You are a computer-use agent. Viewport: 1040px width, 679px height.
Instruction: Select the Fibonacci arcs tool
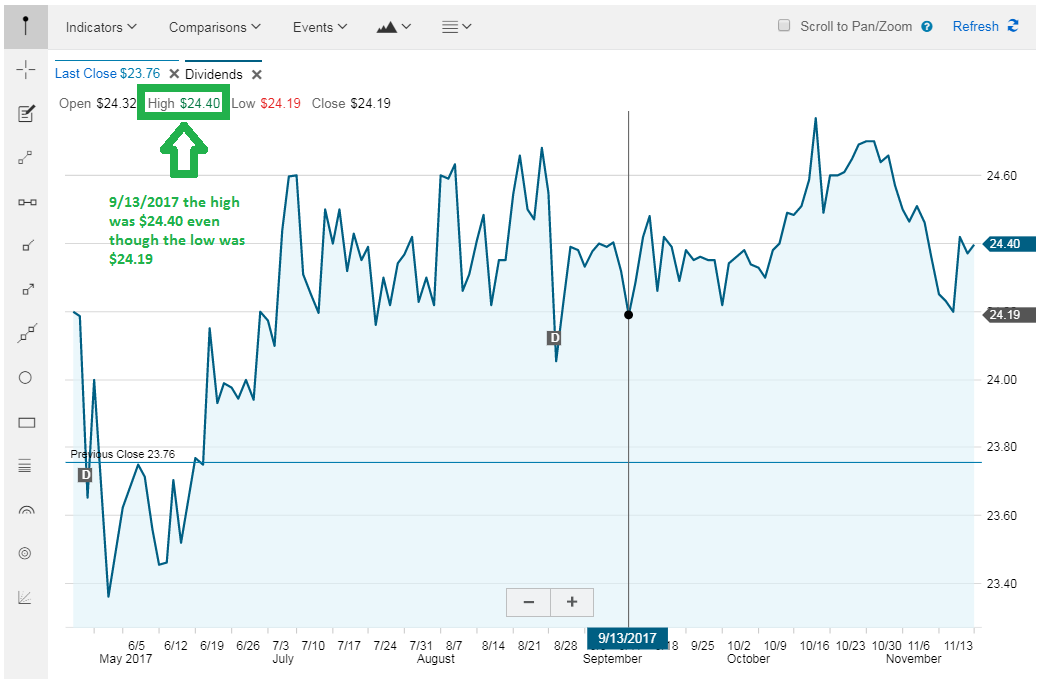26,510
